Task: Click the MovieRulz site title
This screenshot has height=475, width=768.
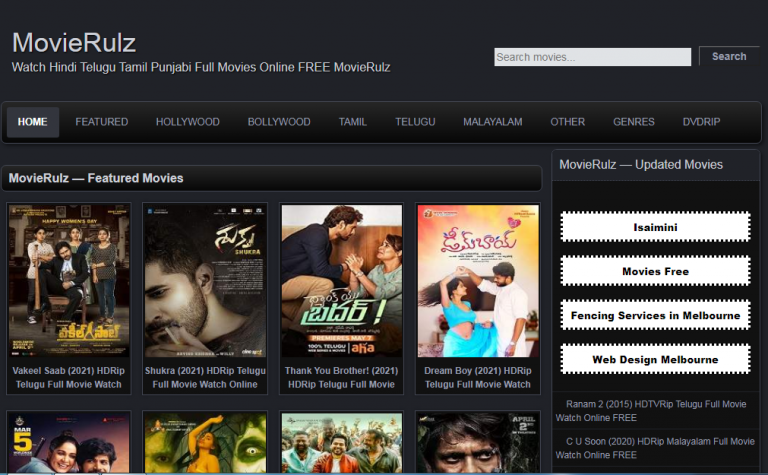Action: 74,43
